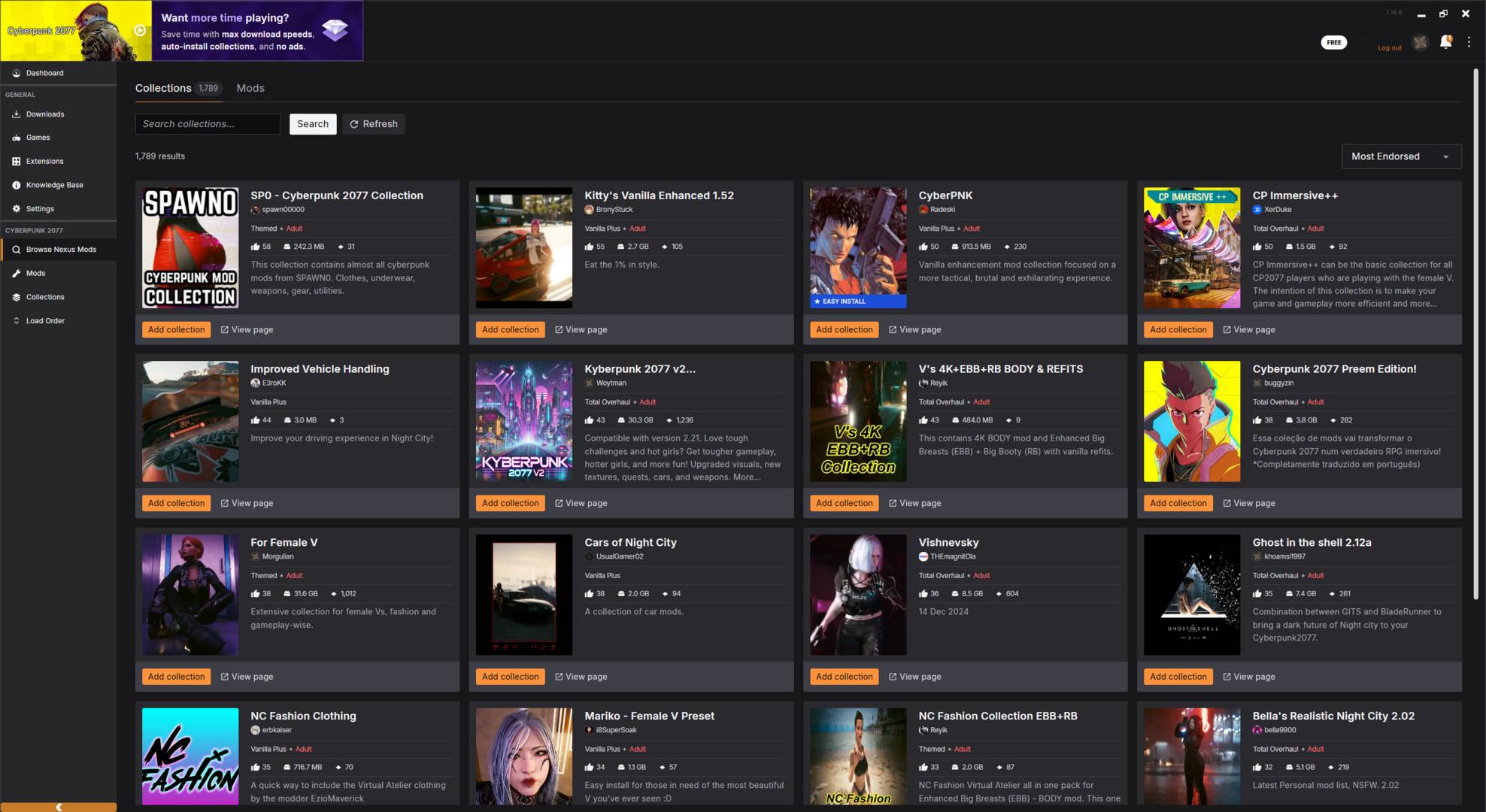Collapse the left sidebar with the chevron
This screenshot has width=1486, height=812.
click(58, 806)
